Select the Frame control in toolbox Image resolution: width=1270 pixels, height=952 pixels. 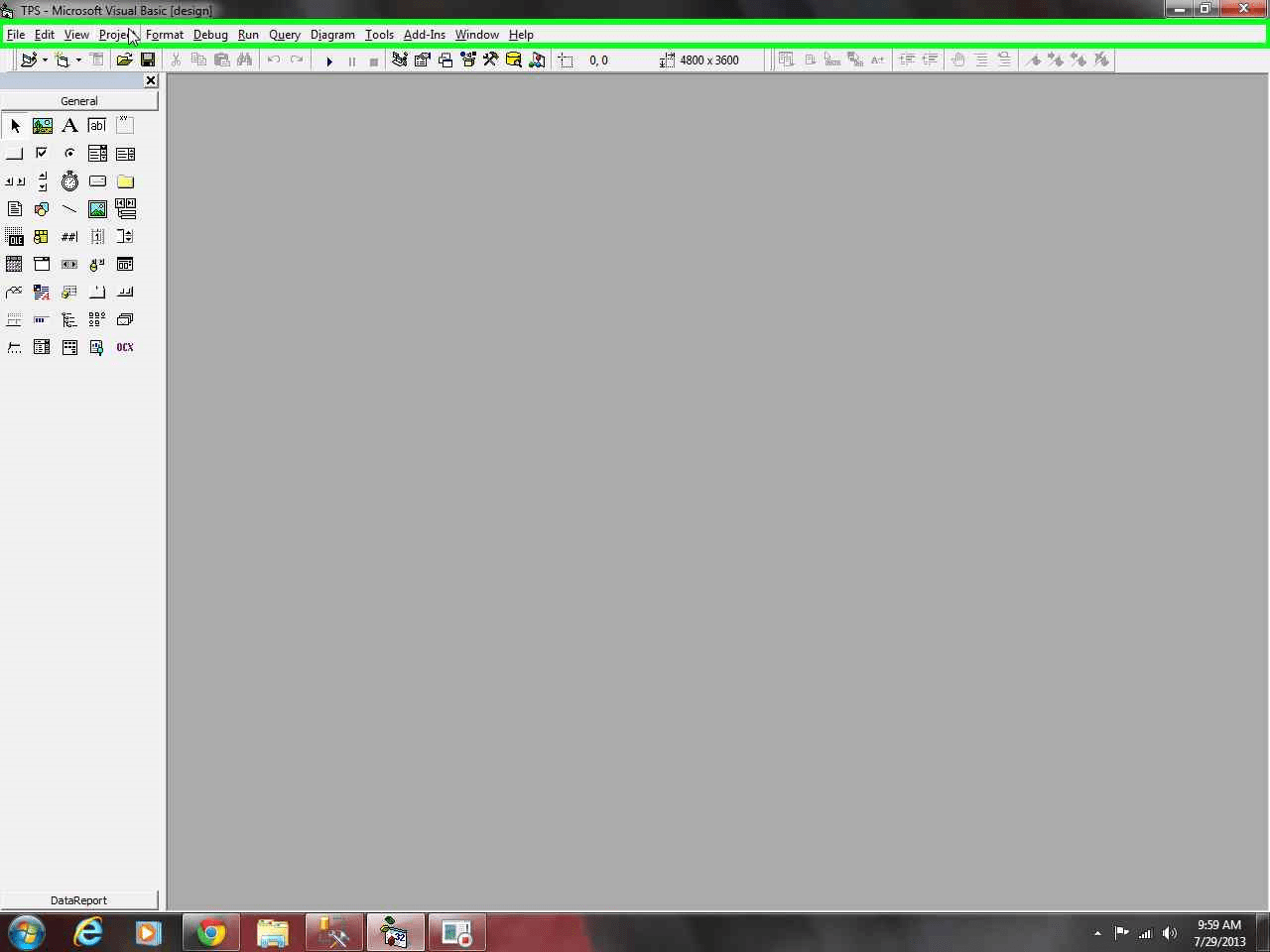click(125, 126)
